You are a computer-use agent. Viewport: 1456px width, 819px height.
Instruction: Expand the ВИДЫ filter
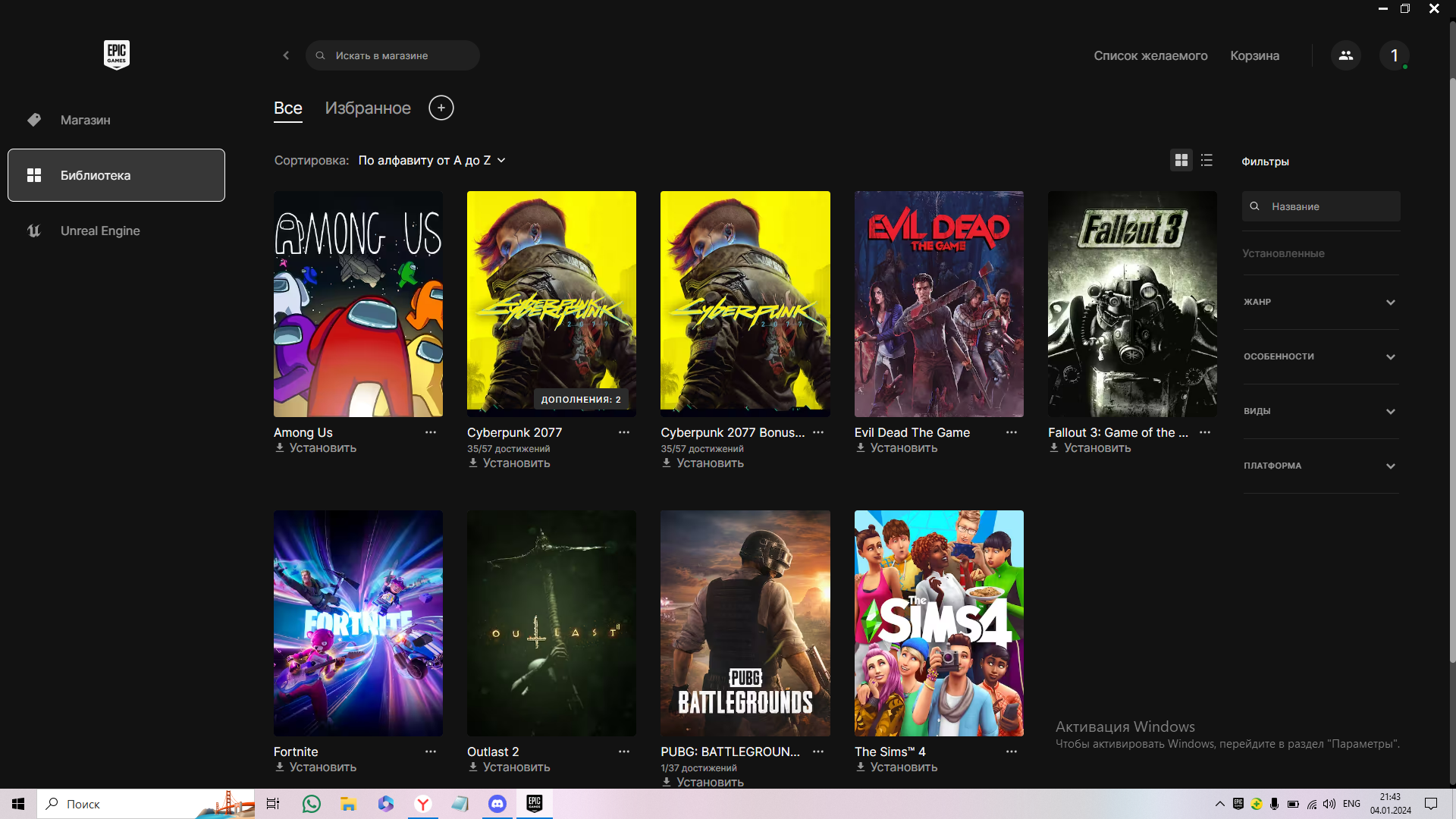[x=1321, y=411]
